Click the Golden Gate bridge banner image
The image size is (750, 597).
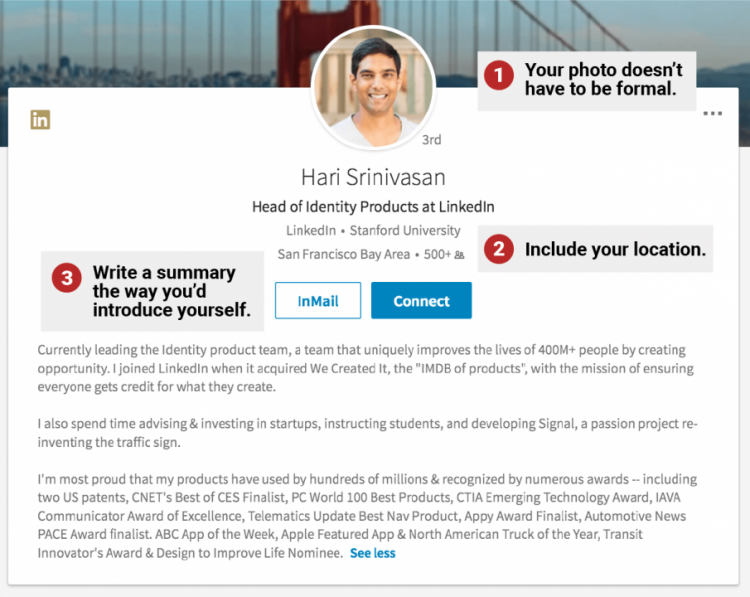point(150,40)
